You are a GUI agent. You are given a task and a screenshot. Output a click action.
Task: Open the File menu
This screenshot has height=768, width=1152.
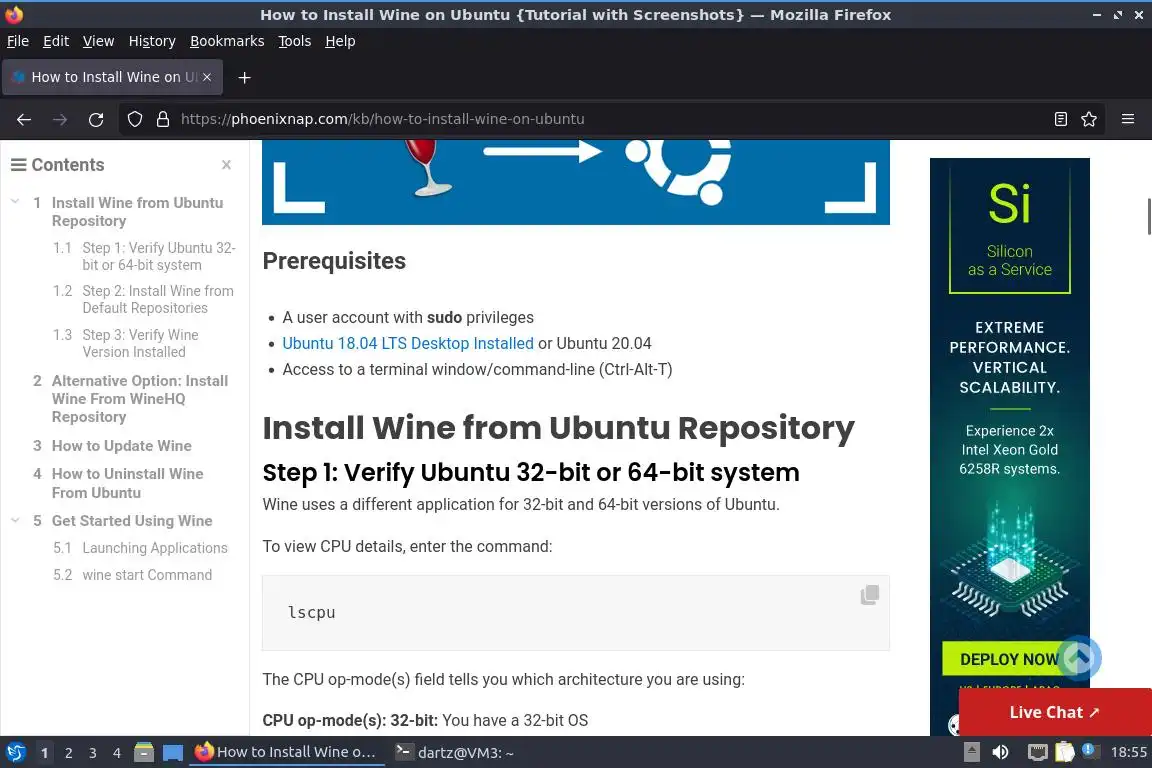[x=18, y=41]
